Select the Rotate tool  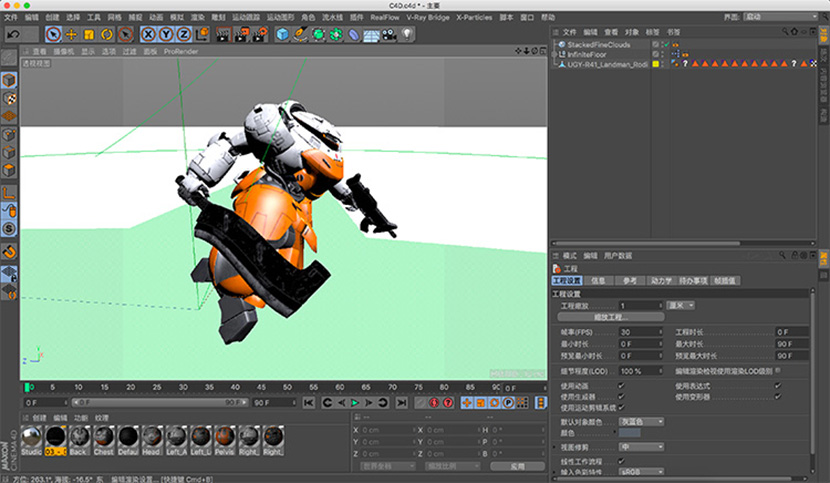pyautogui.click(x=107, y=35)
